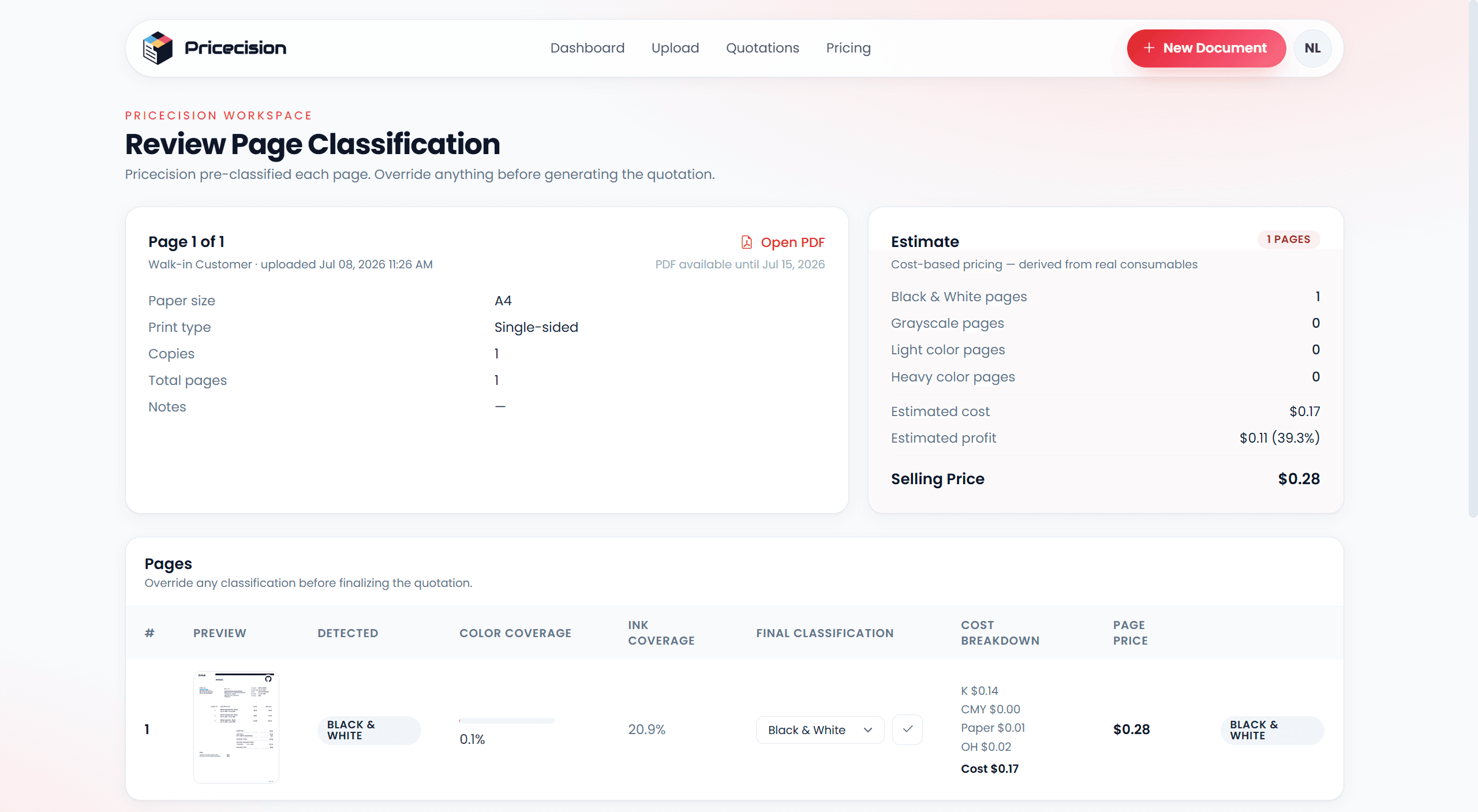1478x812 pixels.
Task: Click the Heavy color pages label
Action: click(x=952, y=377)
